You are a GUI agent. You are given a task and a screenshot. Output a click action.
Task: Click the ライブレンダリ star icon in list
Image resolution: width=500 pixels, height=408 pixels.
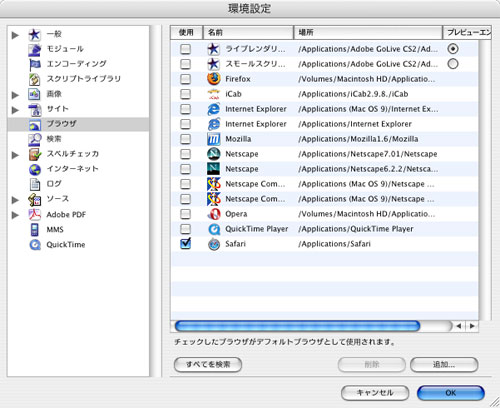tap(214, 49)
